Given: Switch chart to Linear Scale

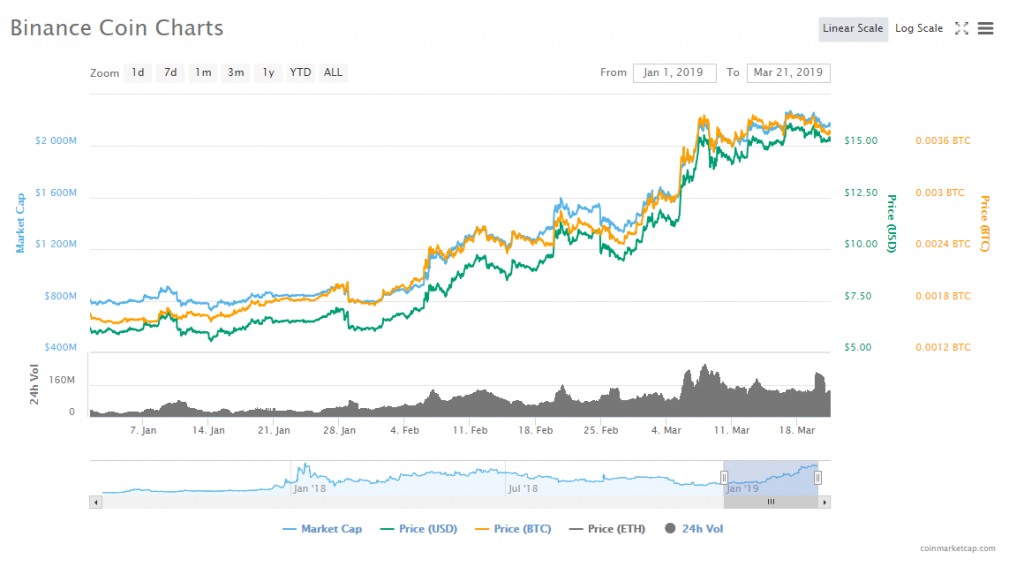Looking at the screenshot, I should (x=852, y=29).
